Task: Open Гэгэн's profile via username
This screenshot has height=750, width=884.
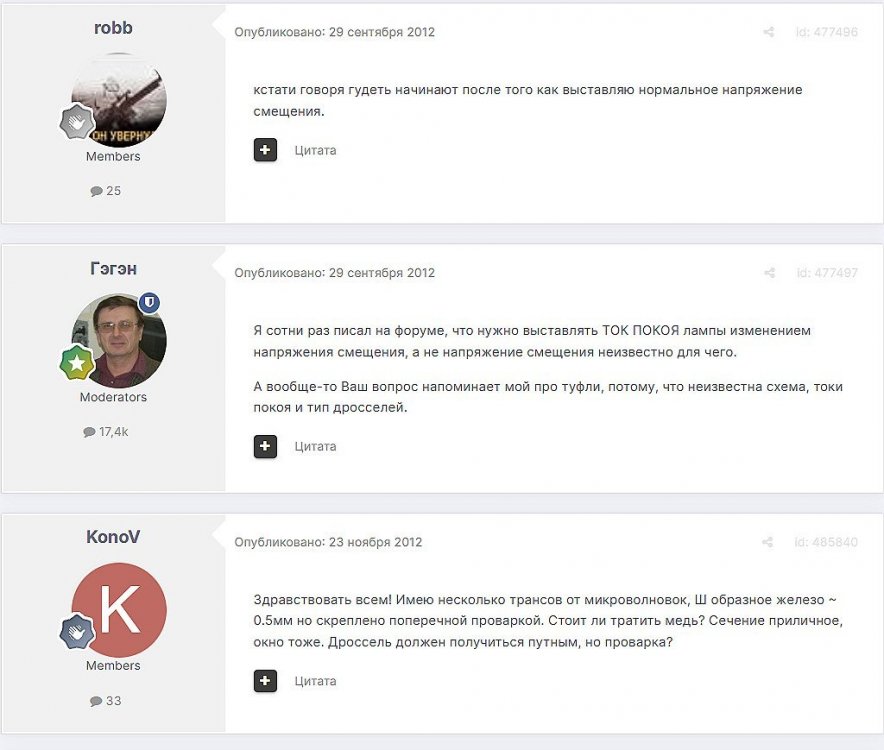Action: pos(113,268)
